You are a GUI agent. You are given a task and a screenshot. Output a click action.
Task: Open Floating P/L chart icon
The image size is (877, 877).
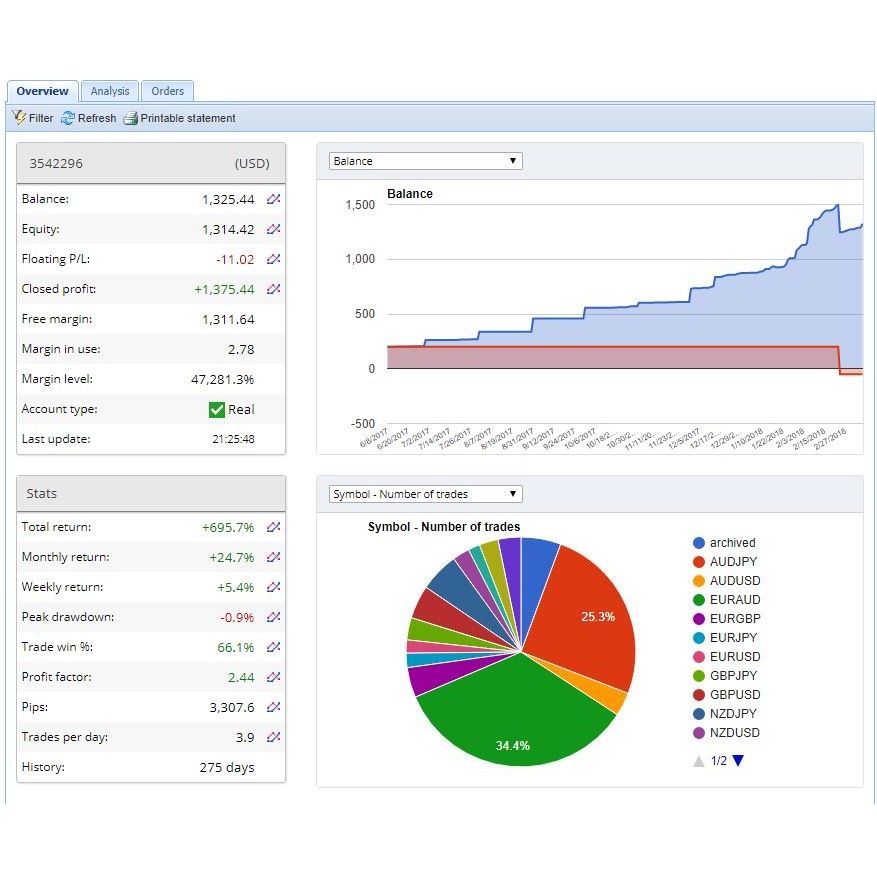[274, 260]
